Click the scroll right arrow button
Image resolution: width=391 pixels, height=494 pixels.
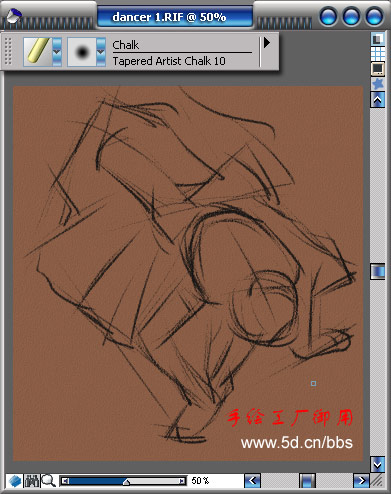click(361, 481)
